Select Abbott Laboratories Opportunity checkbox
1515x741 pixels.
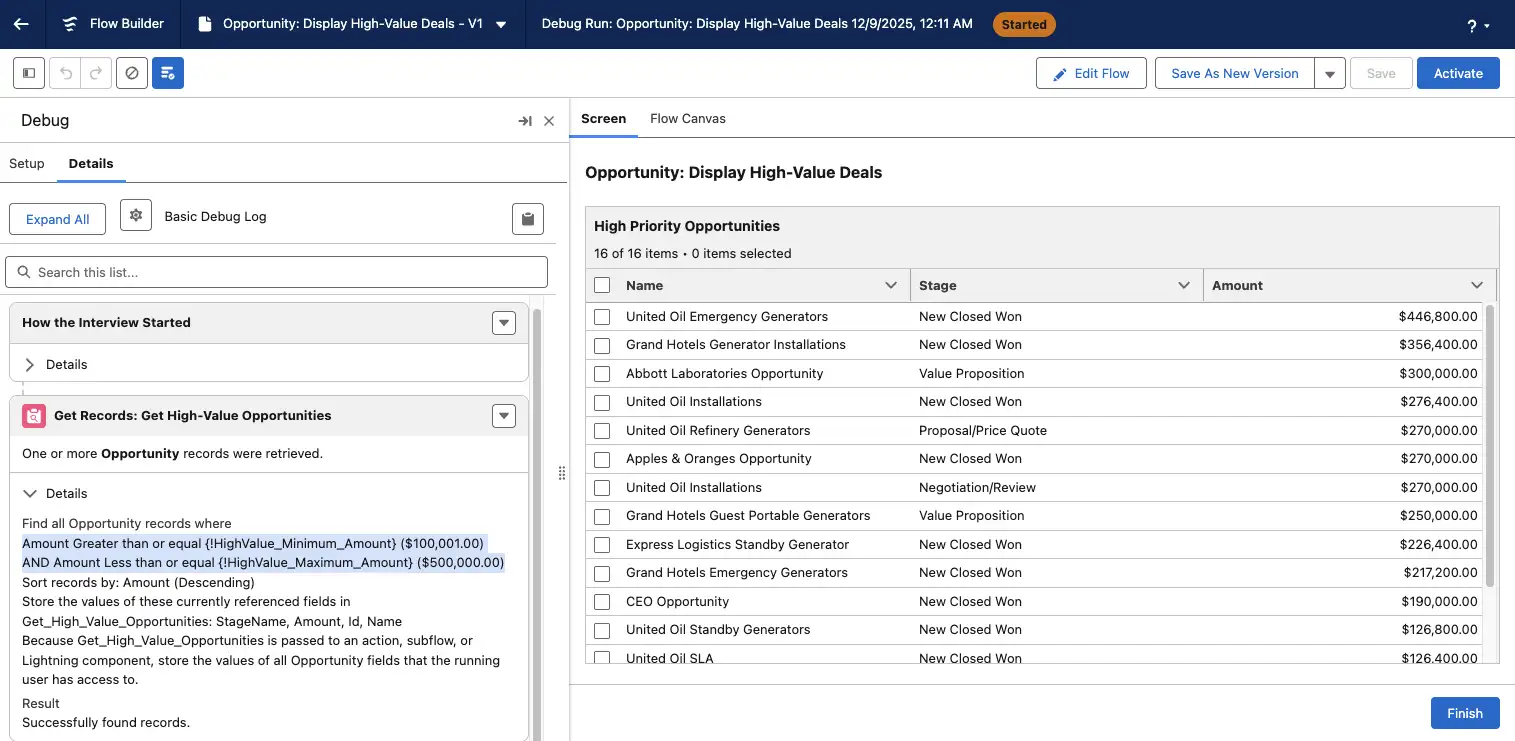click(602, 374)
